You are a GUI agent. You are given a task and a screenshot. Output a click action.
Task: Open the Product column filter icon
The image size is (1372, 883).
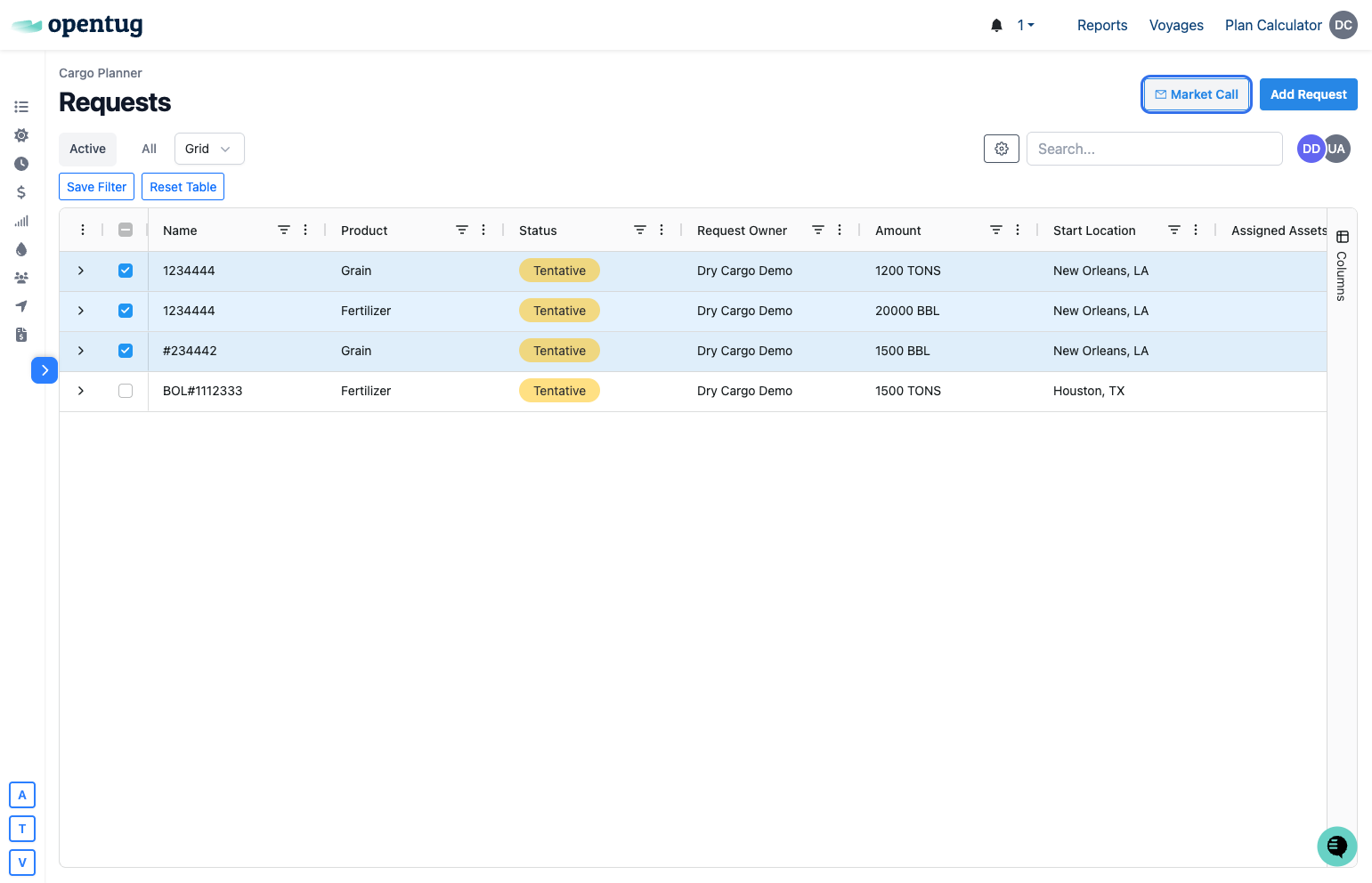(x=462, y=230)
